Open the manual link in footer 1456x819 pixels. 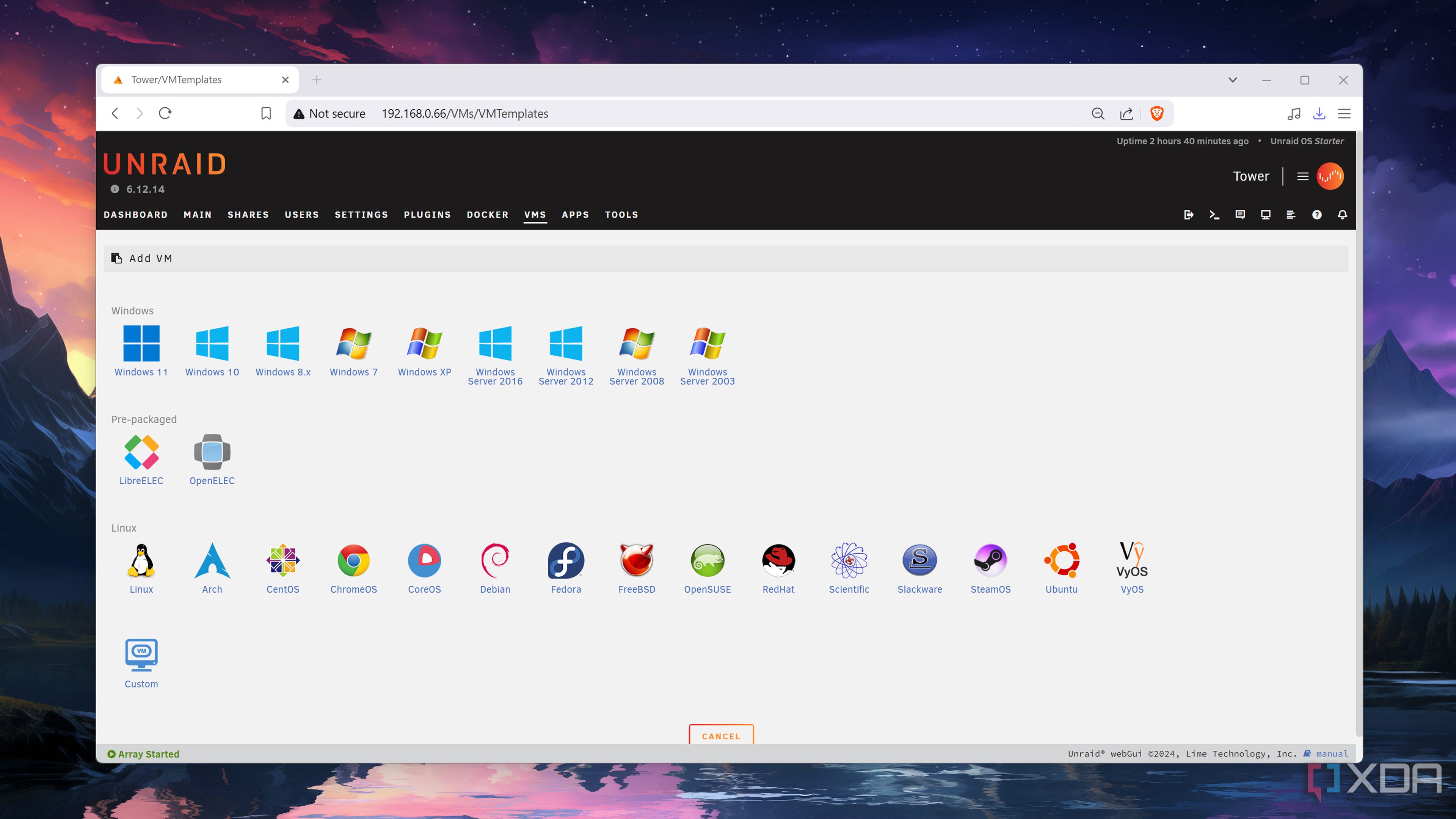click(1332, 753)
